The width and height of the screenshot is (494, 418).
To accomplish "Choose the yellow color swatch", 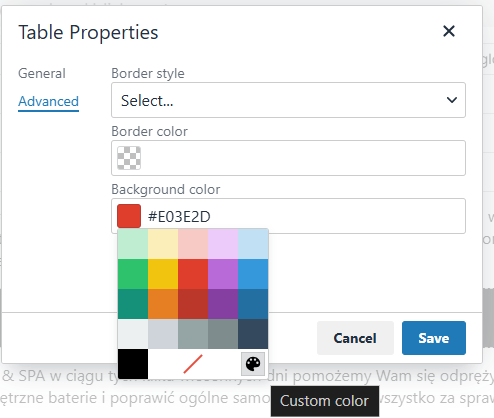I will pos(163,274).
